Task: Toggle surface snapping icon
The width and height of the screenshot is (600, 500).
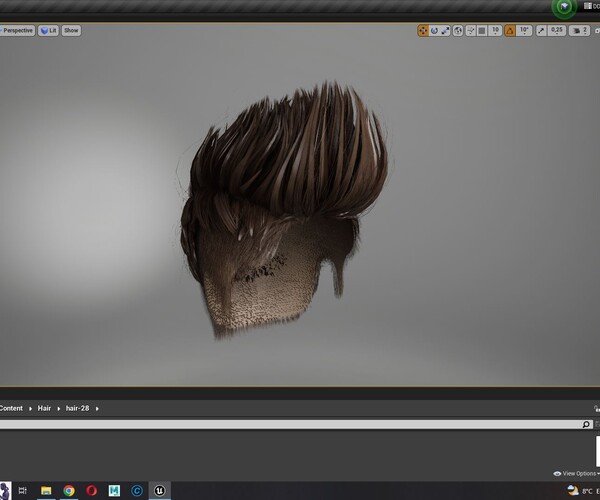Action: tap(471, 31)
